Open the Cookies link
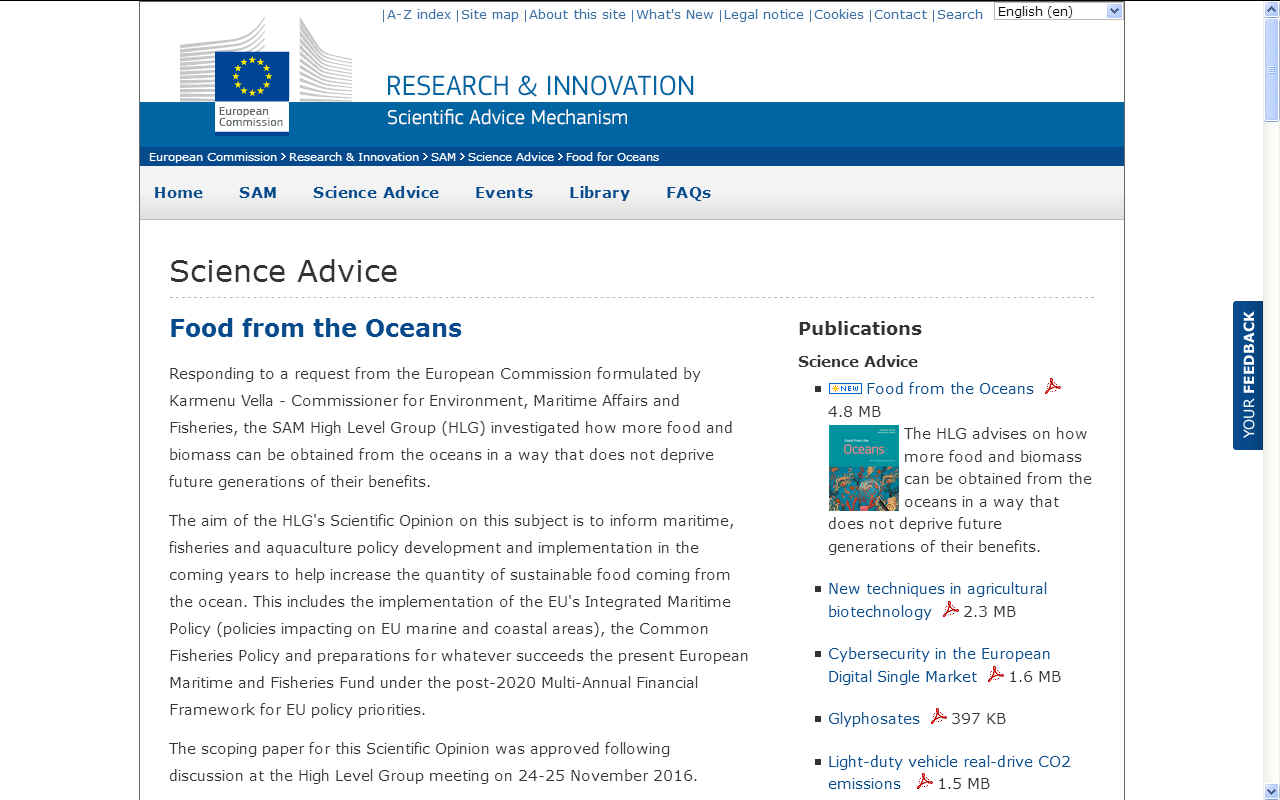Viewport: 1280px width, 800px height. [839, 14]
